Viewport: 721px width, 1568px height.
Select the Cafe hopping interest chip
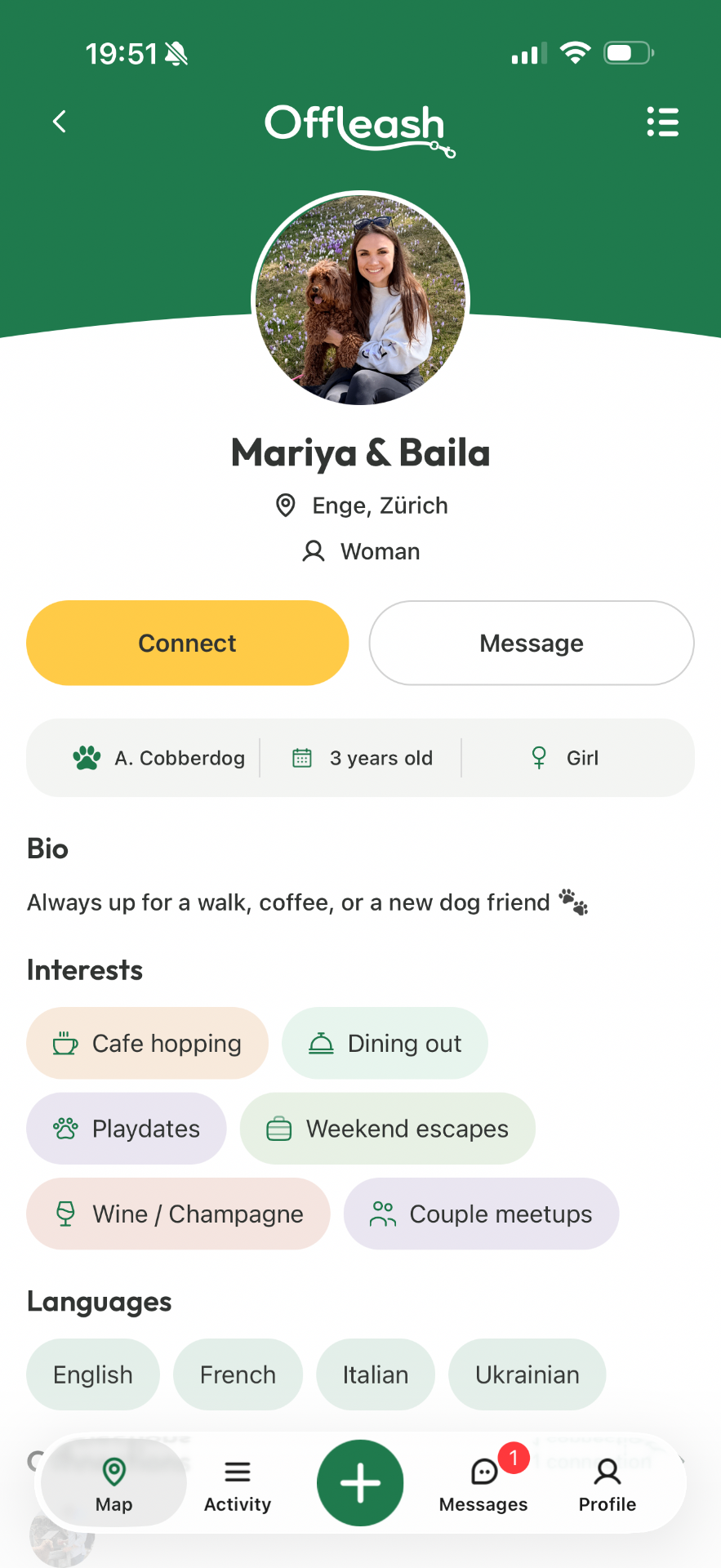tap(147, 1043)
